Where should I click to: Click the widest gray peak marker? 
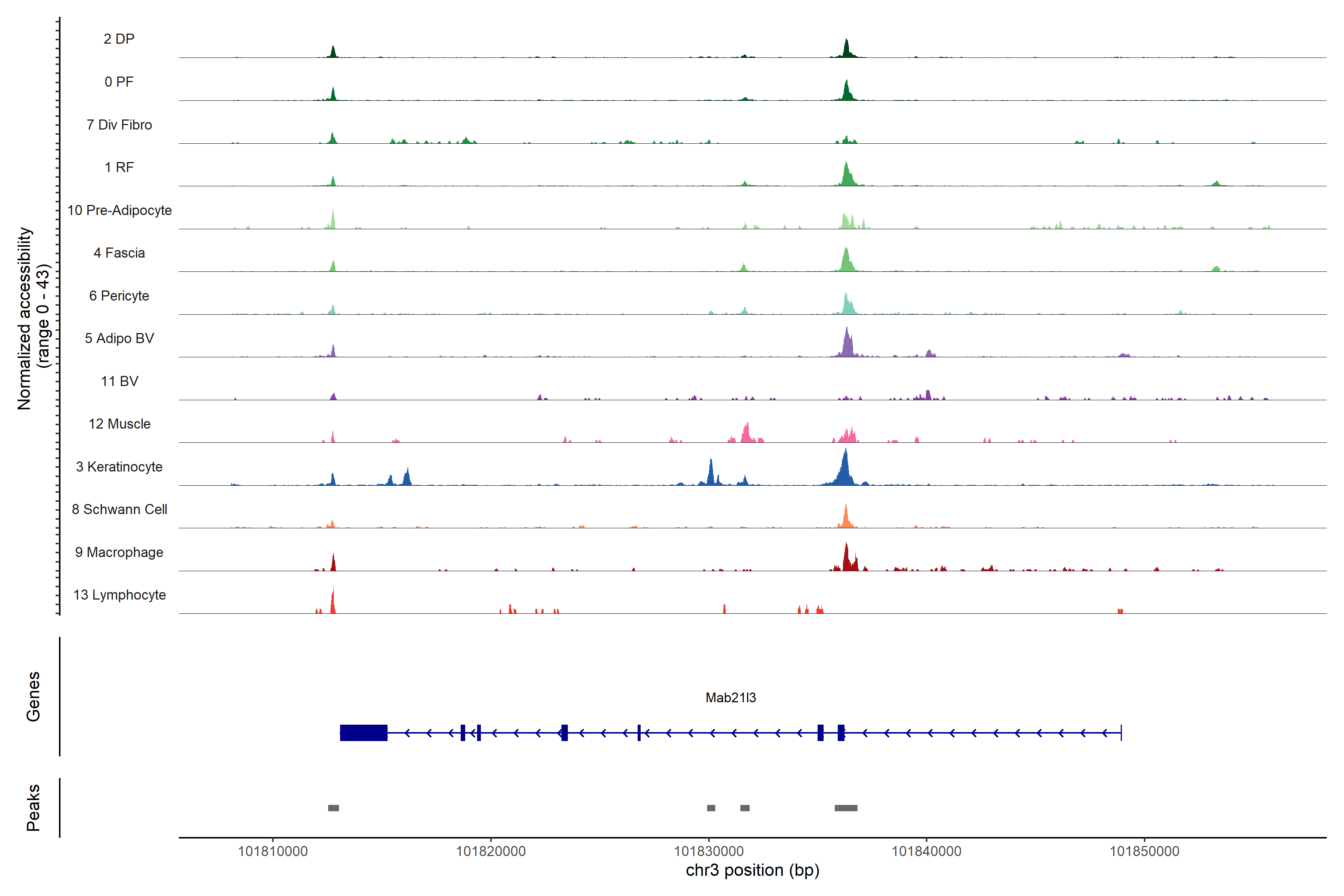tap(846, 808)
